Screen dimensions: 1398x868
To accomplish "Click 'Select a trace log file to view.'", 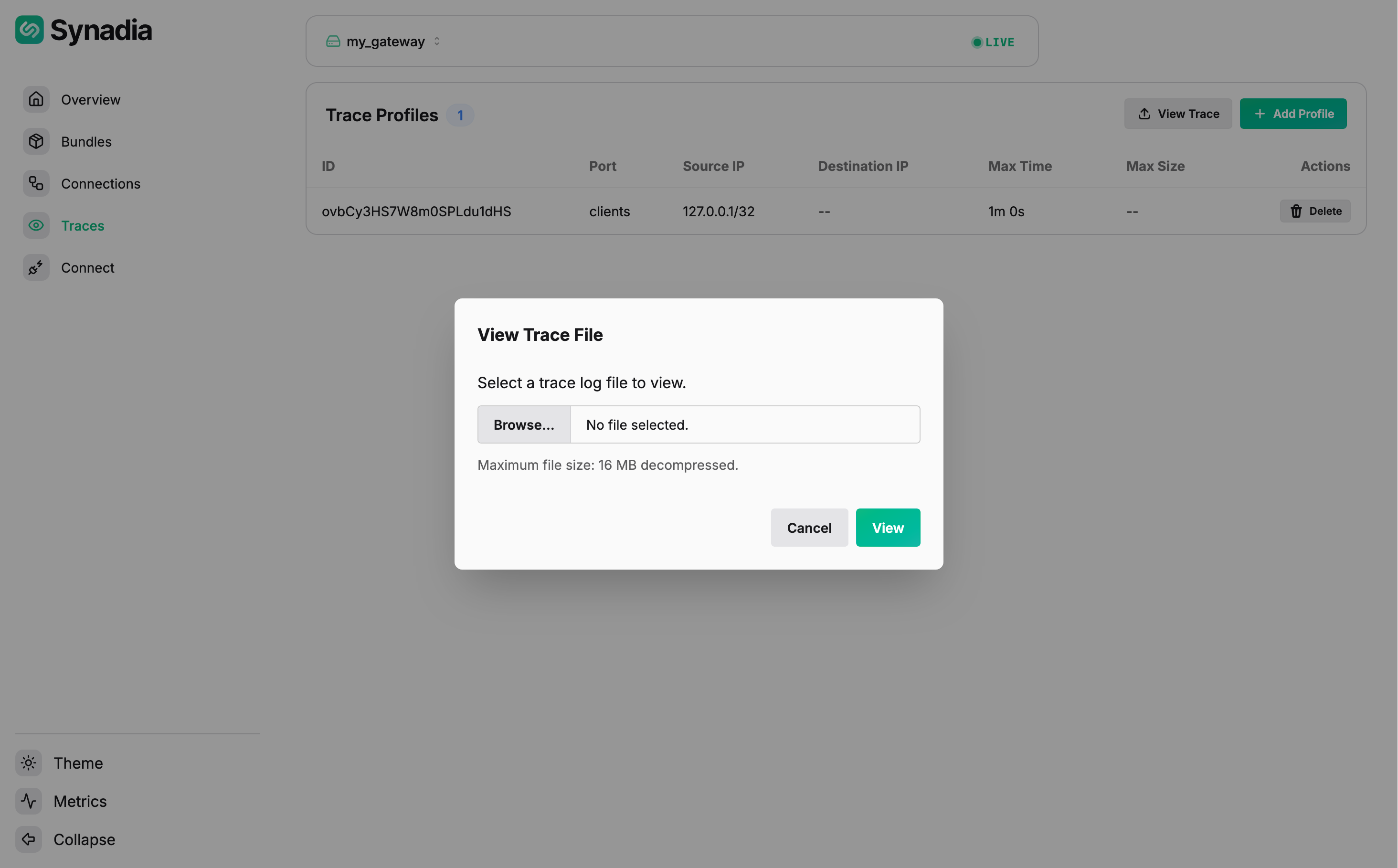I will [x=582, y=383].
